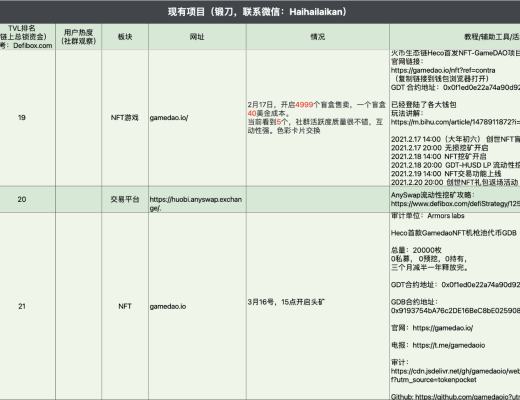Screen dimensions: 520x400
Task: Open the defibox.com defiStrategy link
Action: click(455, 204)
